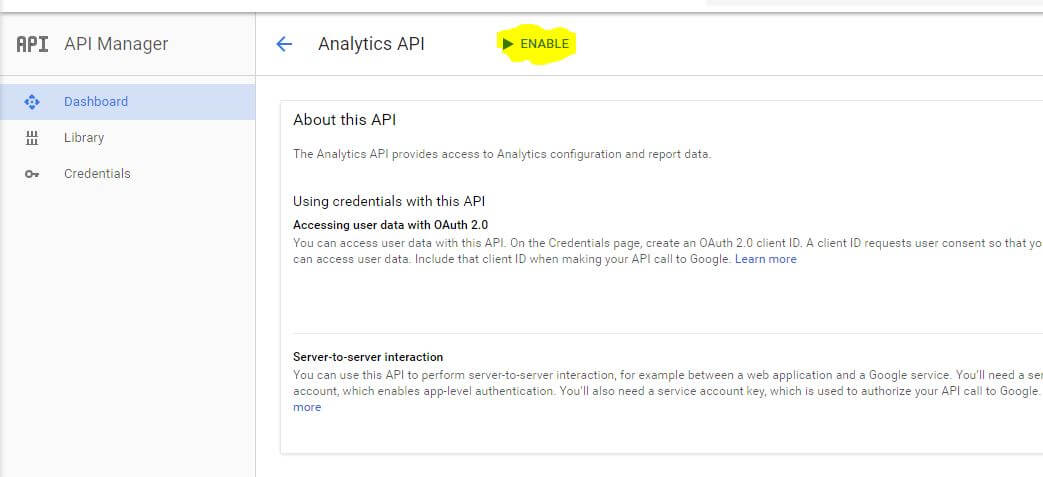
Task: Click the Accessing user data with OAuth 2.0 heading
Action: click(390, 225)
